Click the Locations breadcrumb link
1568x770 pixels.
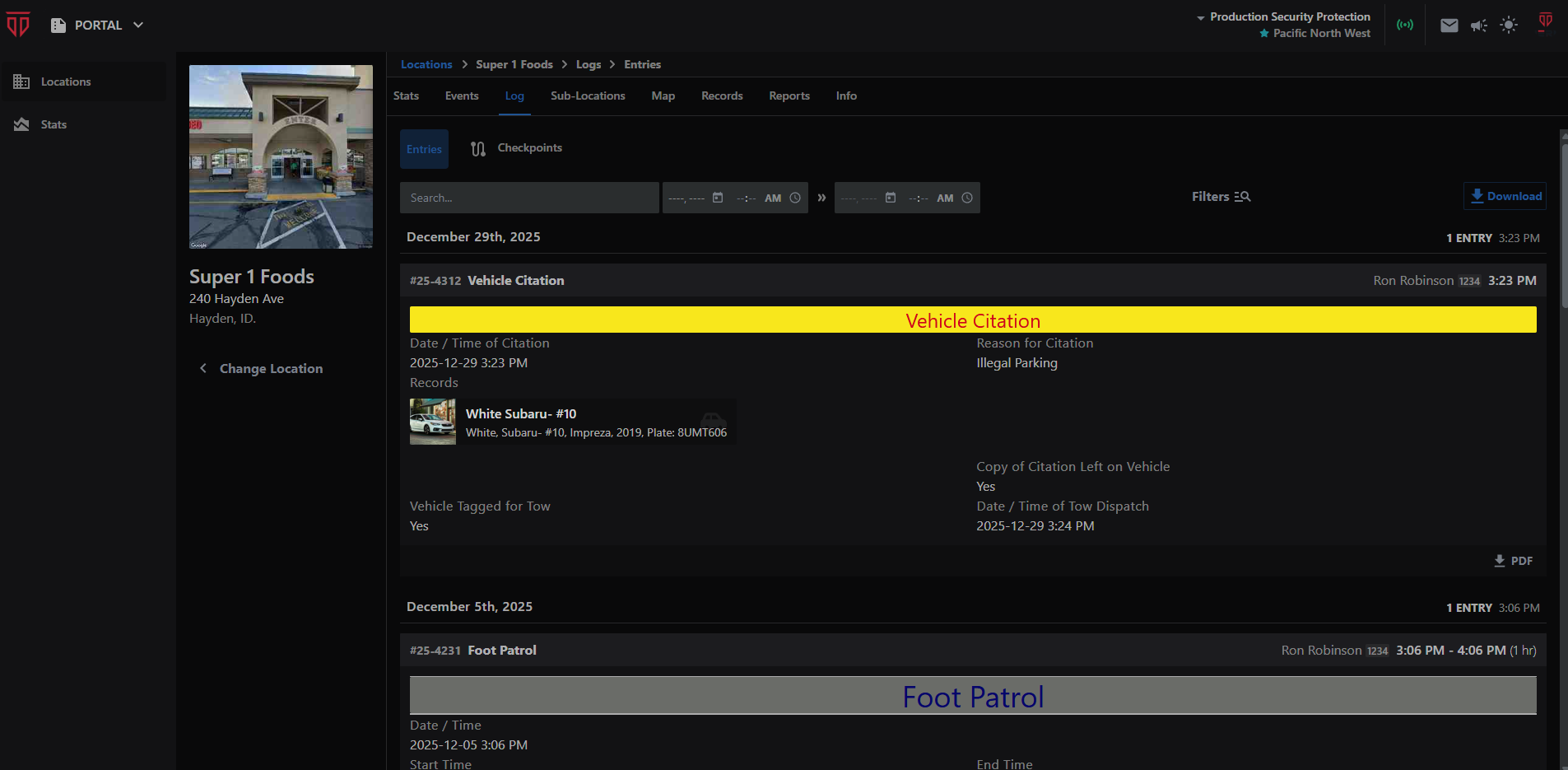tap(426, 64)
